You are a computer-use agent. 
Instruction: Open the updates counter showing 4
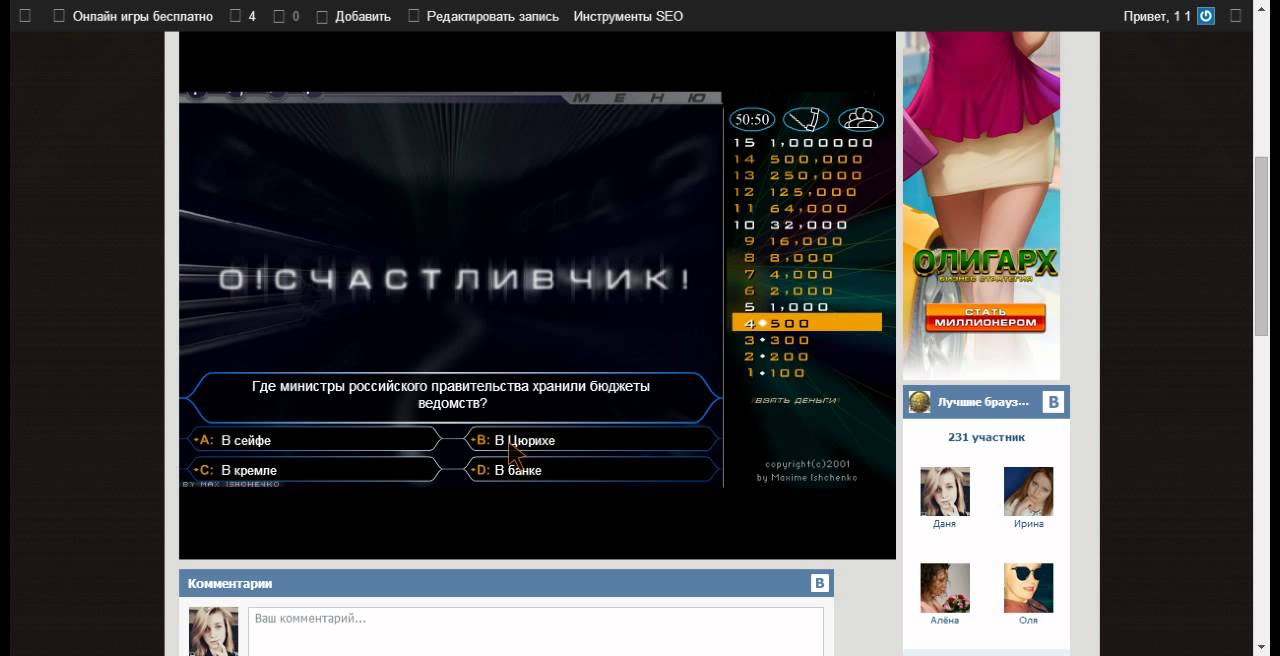pos(243,16)
